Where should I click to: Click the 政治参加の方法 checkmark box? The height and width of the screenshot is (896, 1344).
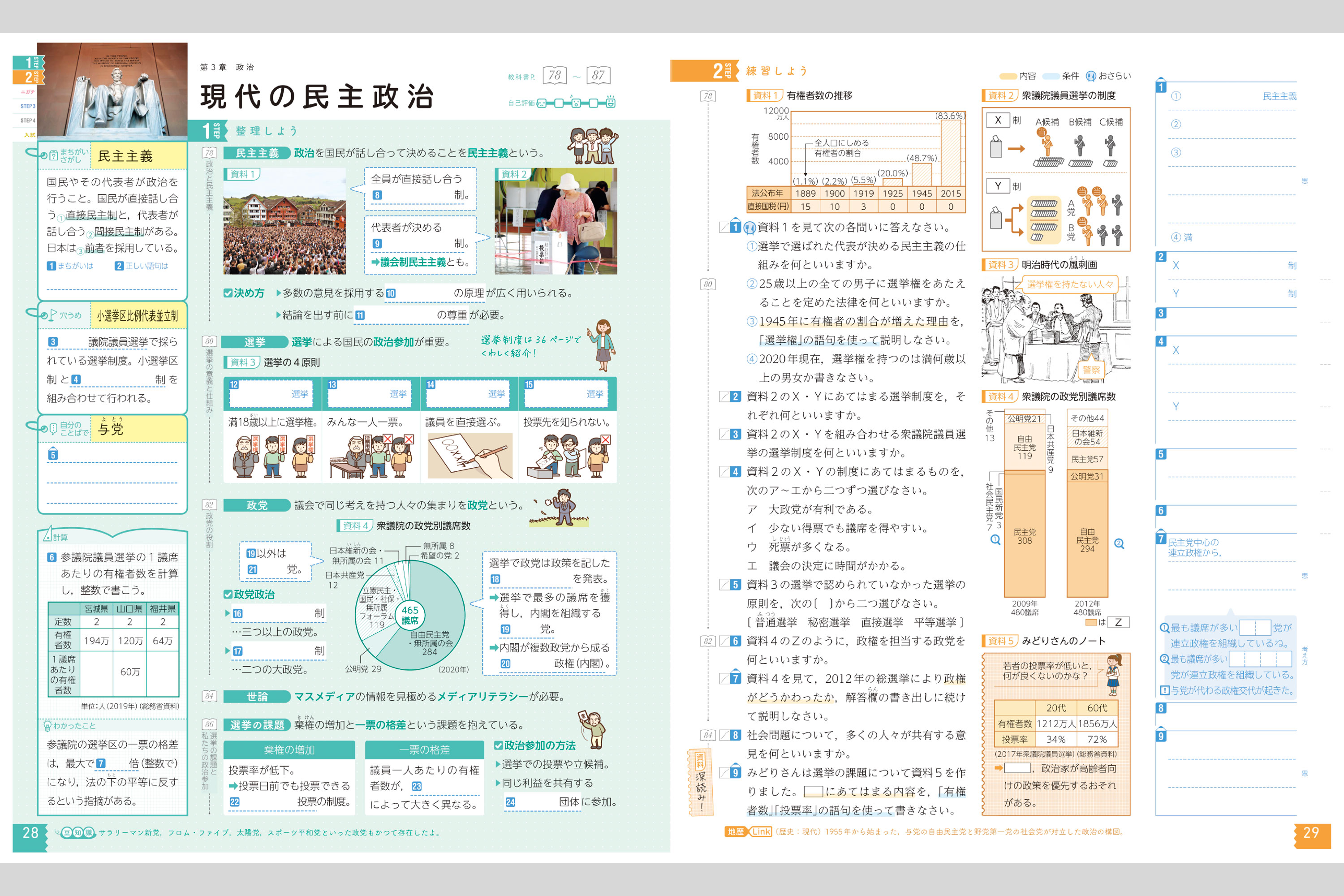point(498,745)
